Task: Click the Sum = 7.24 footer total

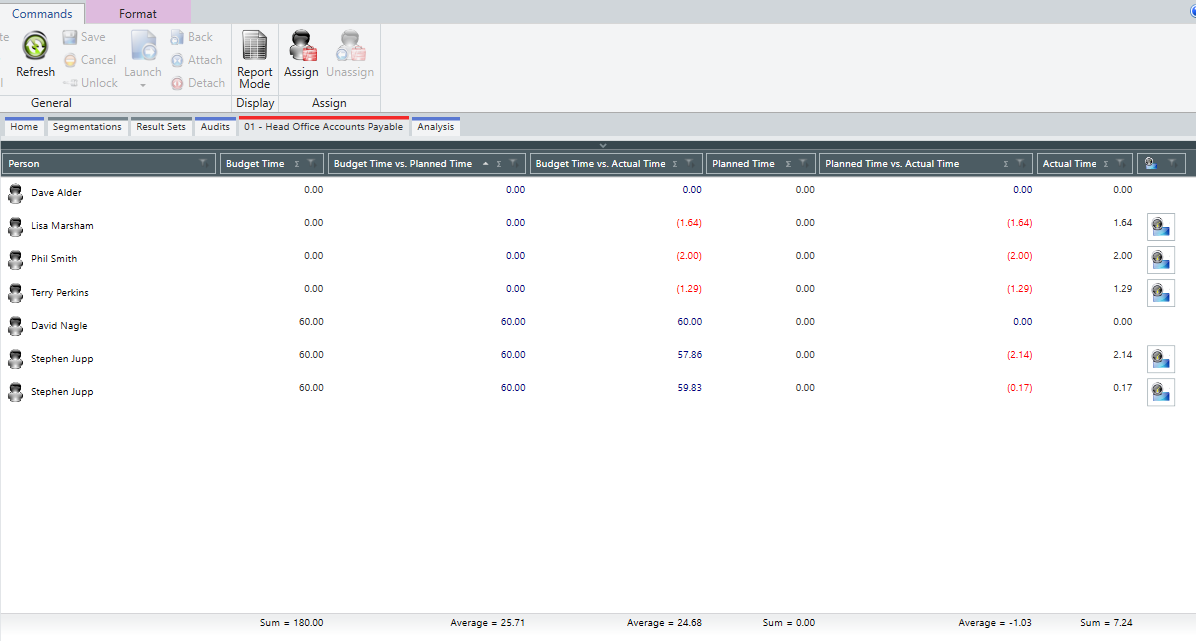Action: [1107, 623]
